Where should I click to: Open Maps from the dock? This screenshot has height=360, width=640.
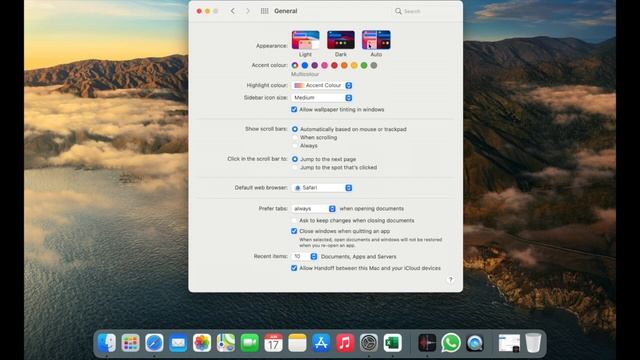(x=226, y=342)
